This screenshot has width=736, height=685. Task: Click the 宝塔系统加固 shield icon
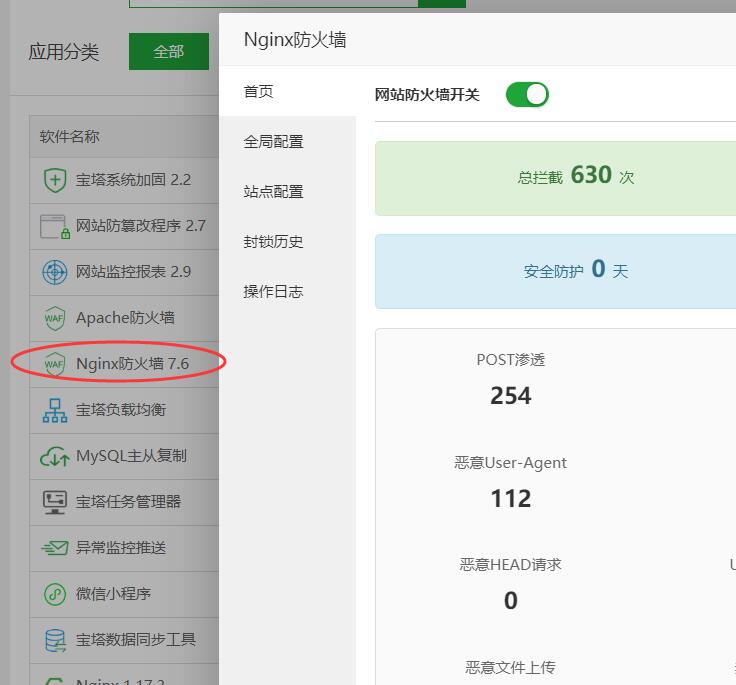click(54, 180)
